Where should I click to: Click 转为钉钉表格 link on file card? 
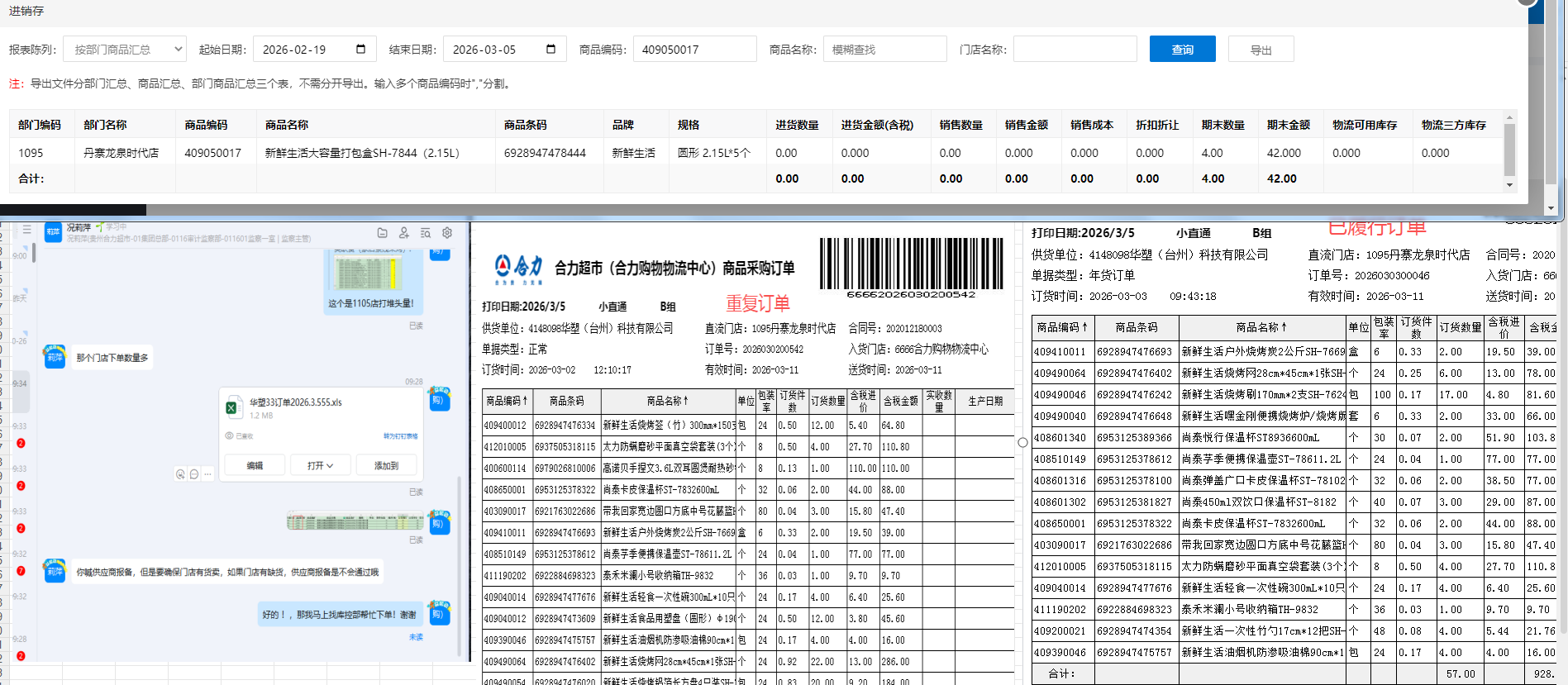400,435
